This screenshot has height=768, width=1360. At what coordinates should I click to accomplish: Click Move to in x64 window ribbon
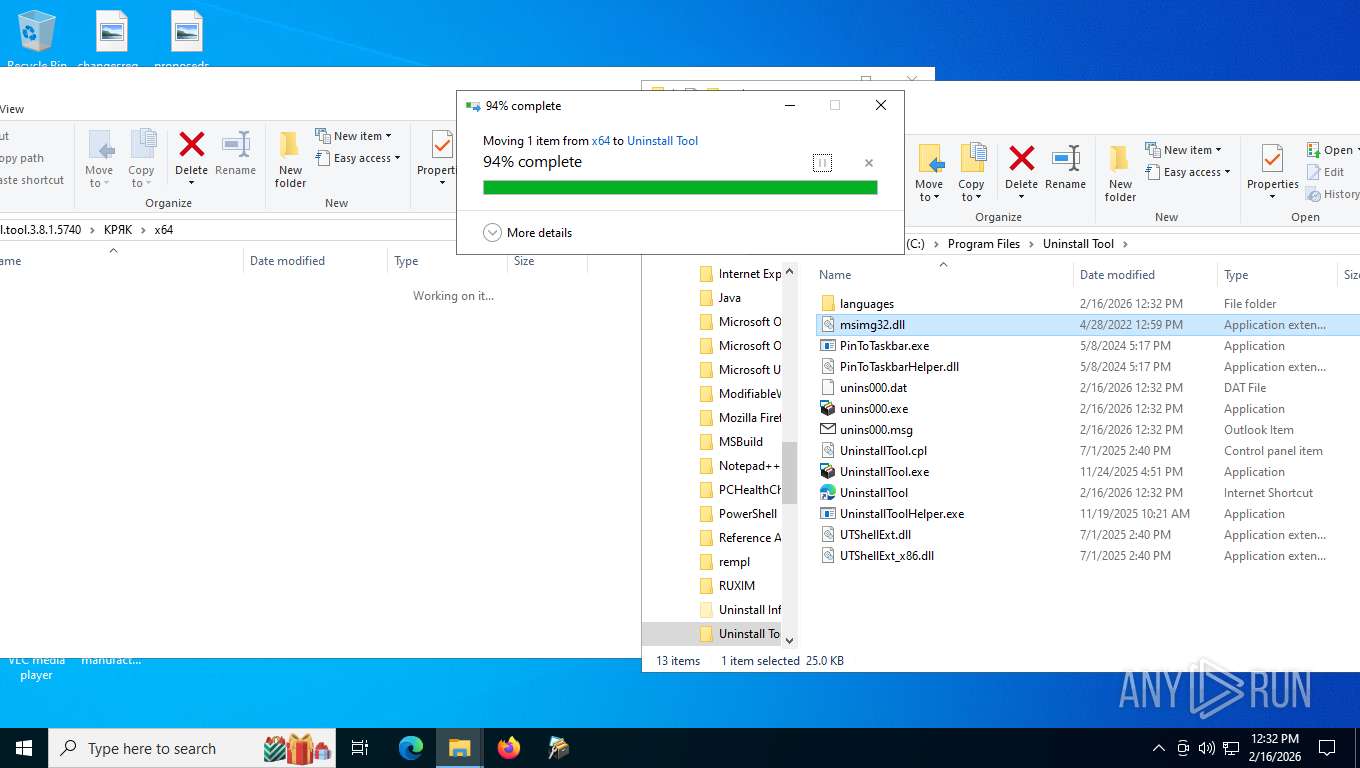coord(100,159)
